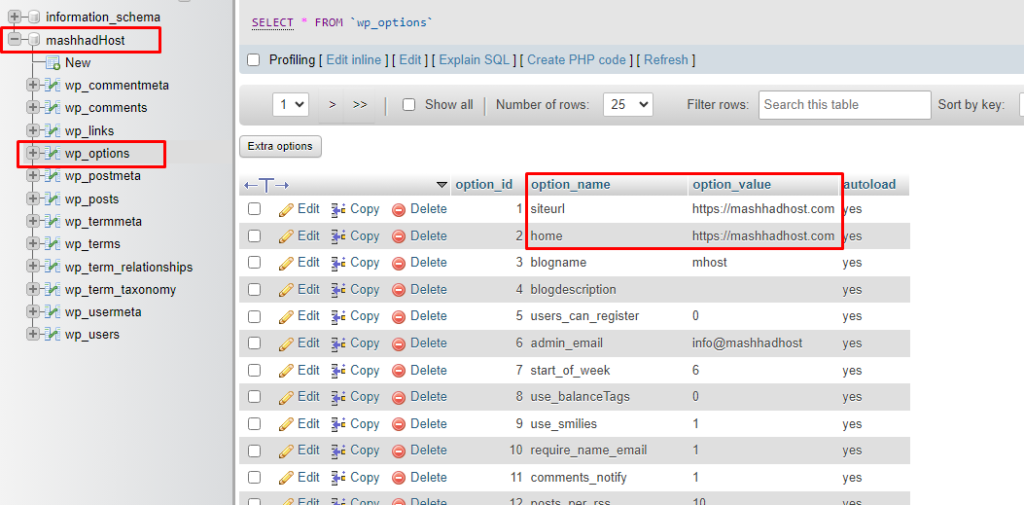This screenshot has height=505, width=1024.
Task: Tick the Show all checkbox
Action: pyautogui.click(x=408, y=105)
